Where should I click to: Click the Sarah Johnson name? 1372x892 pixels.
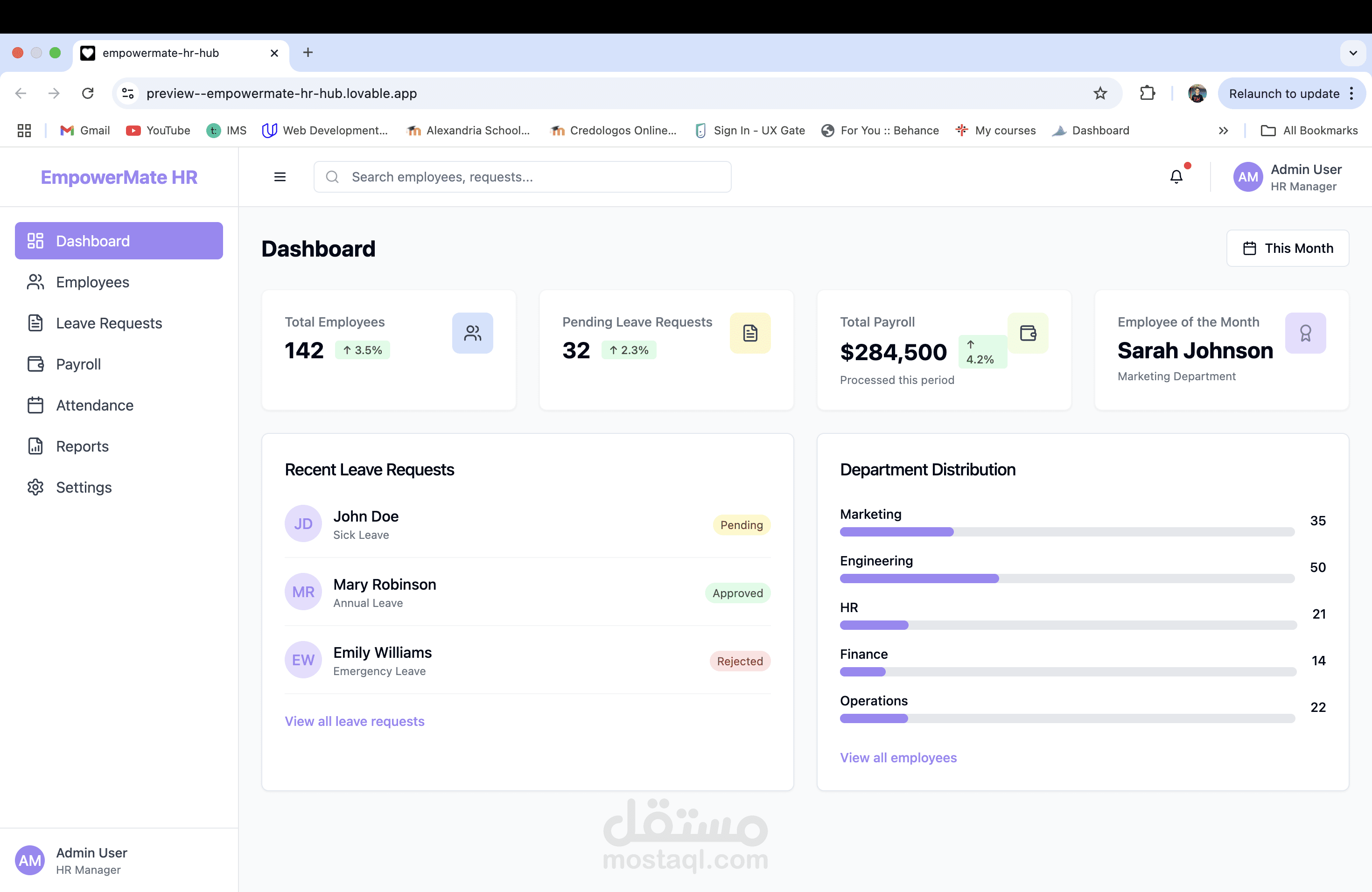coord(1195,350)
